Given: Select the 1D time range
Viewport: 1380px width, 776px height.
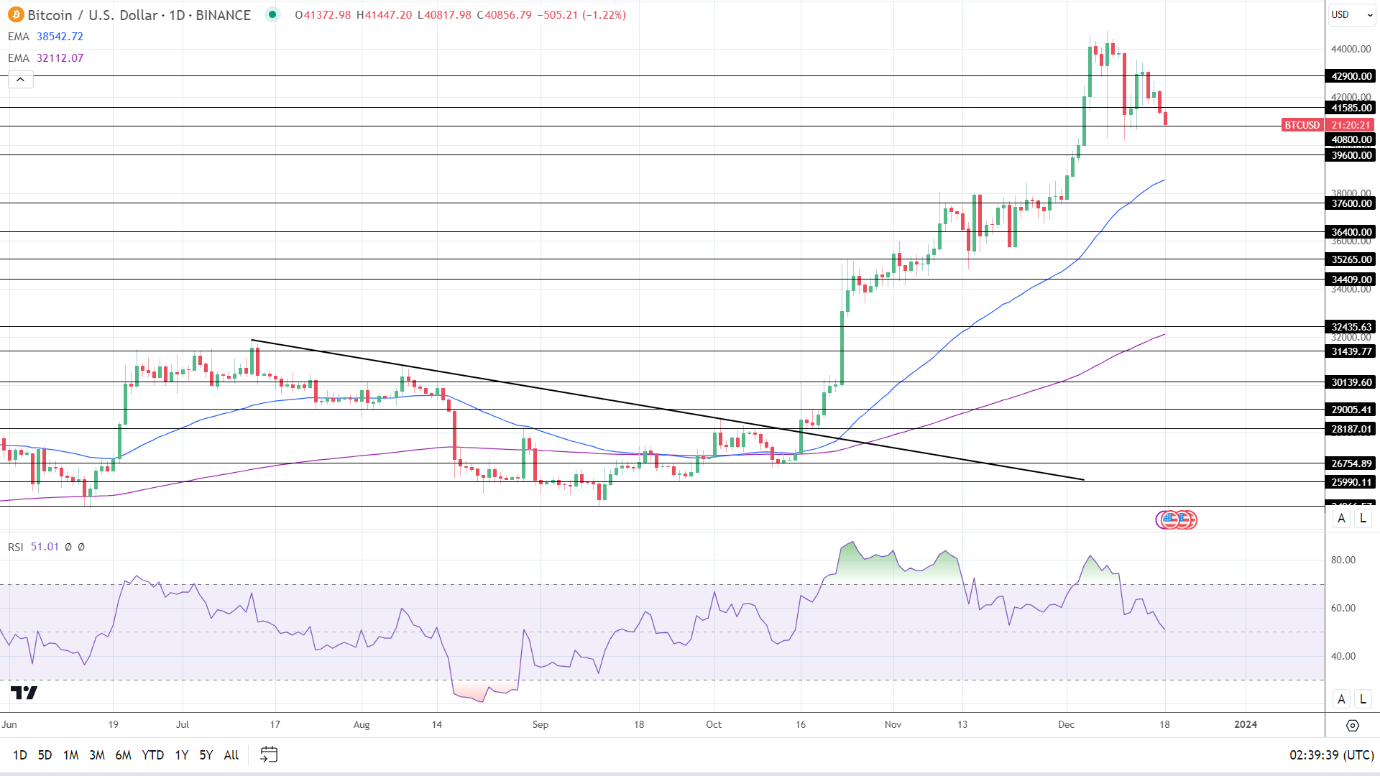Looking at the screenshot, I should [x=19, y=755].
